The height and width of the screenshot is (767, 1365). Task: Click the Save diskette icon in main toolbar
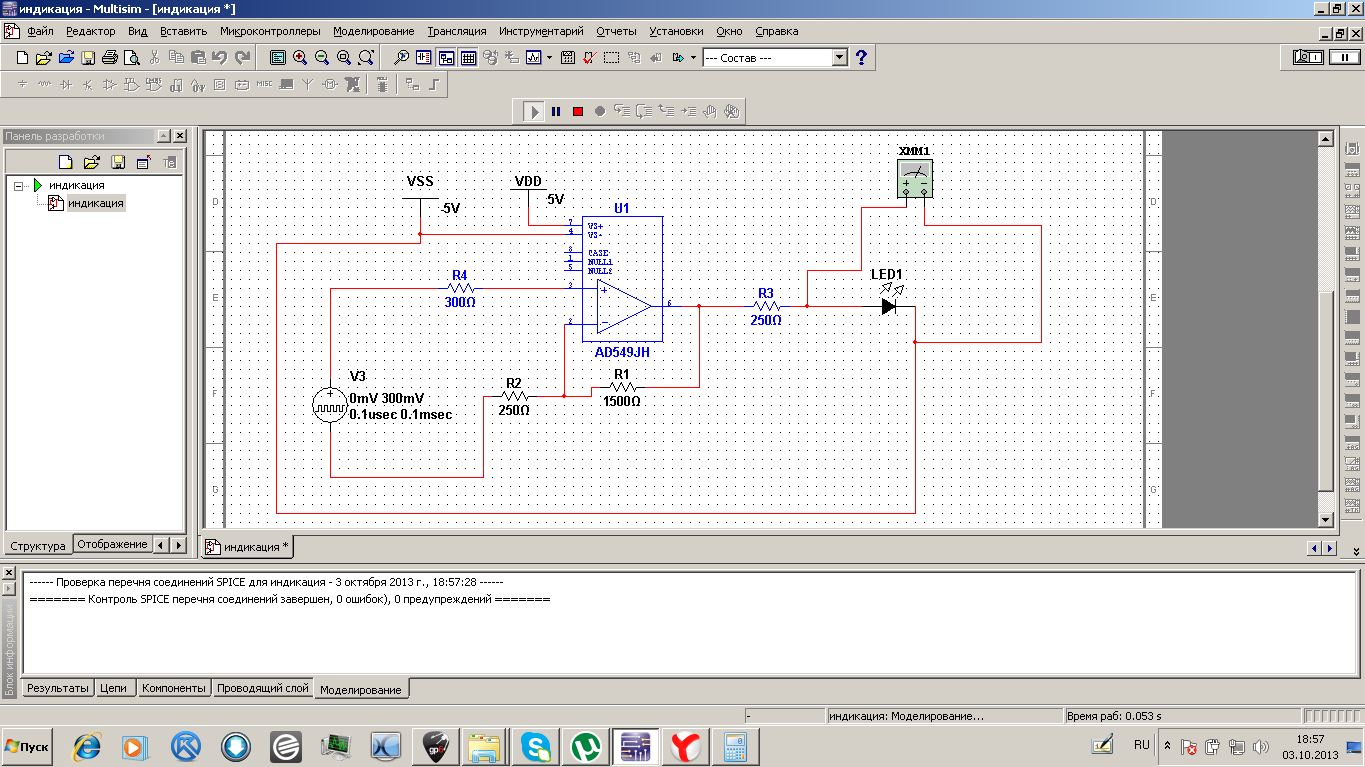[88, 58]
